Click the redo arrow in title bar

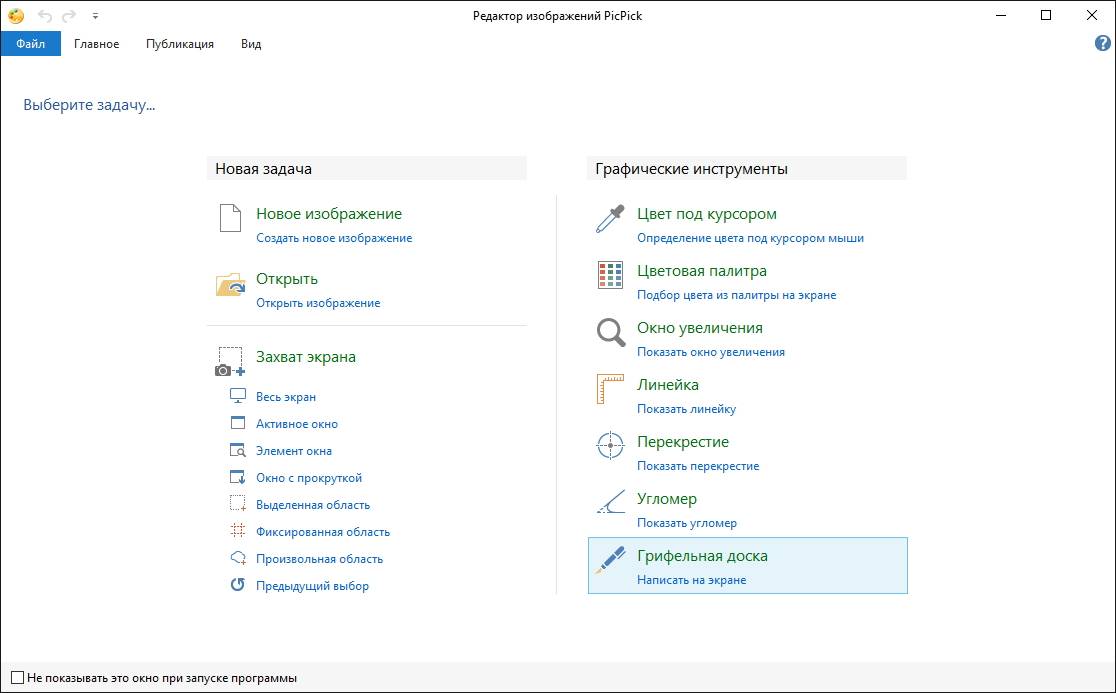(x=69, y=16)
